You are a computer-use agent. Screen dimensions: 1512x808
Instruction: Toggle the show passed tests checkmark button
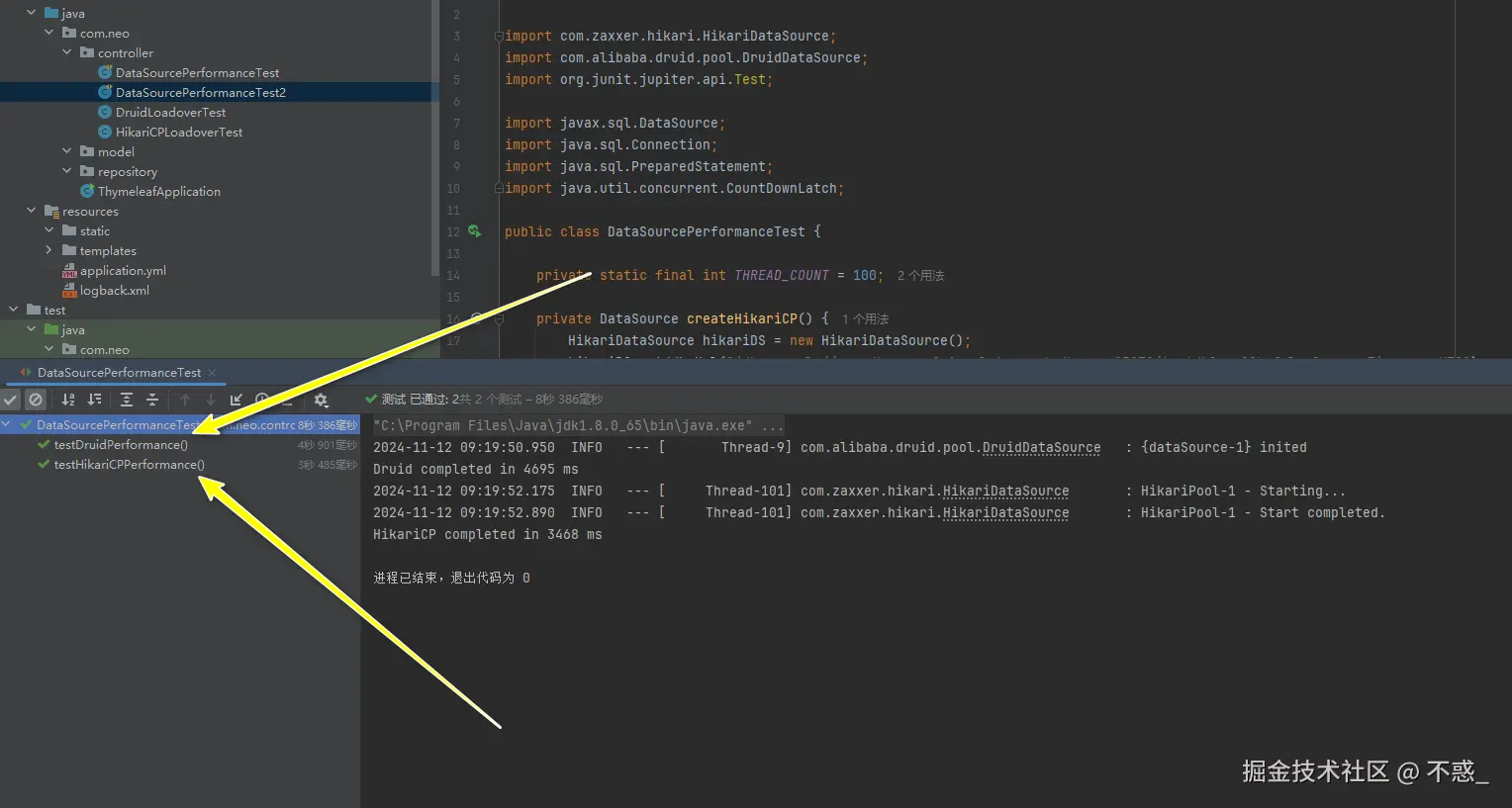[x=11, y=400]
